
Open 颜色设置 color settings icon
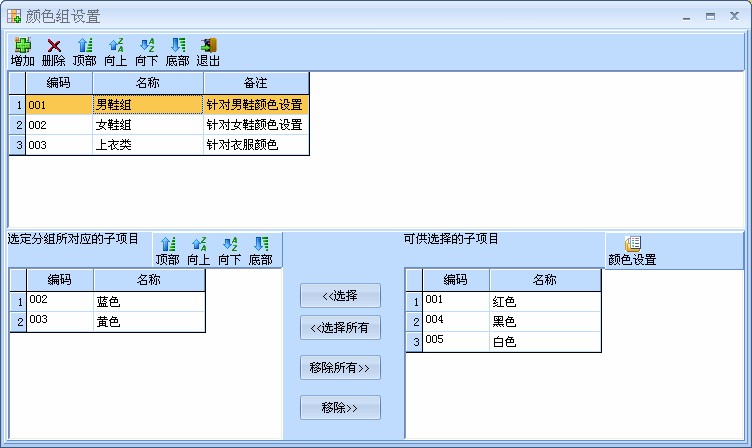point(632,245)
